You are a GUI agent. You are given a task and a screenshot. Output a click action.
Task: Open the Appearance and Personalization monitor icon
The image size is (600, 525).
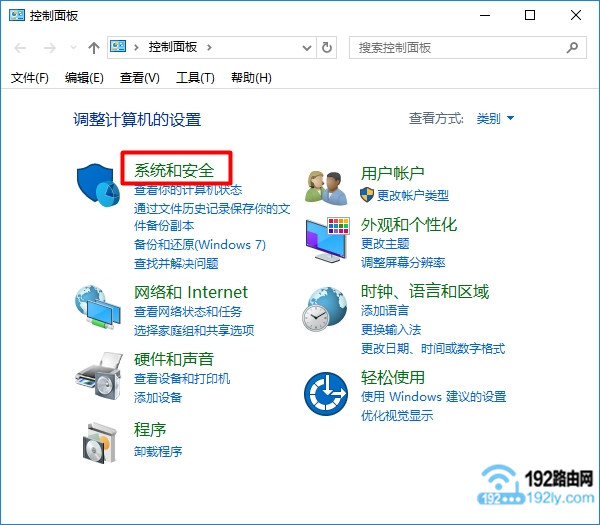(328, 240)
